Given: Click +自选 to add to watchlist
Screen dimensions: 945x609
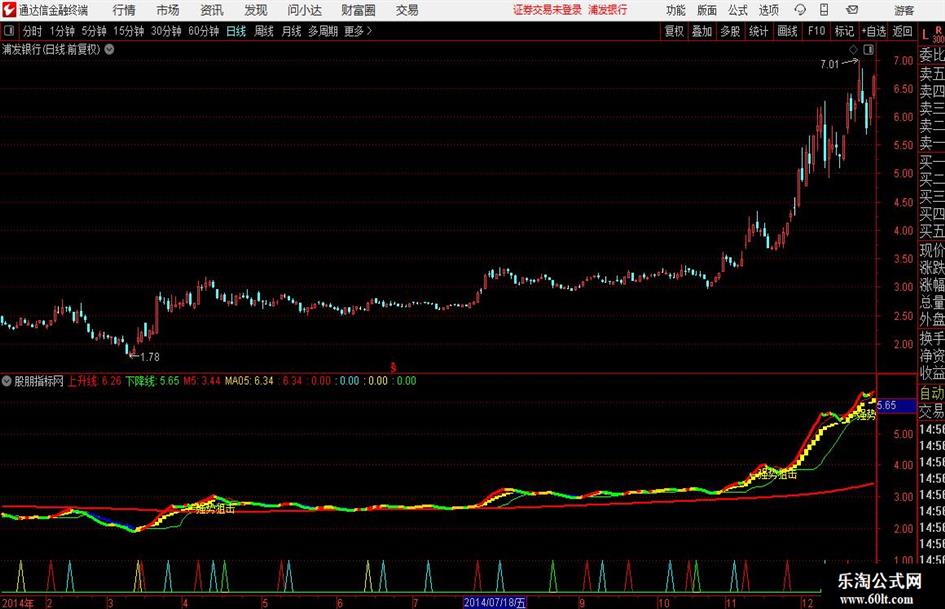Looking at the screenshot, I should 873,31.
